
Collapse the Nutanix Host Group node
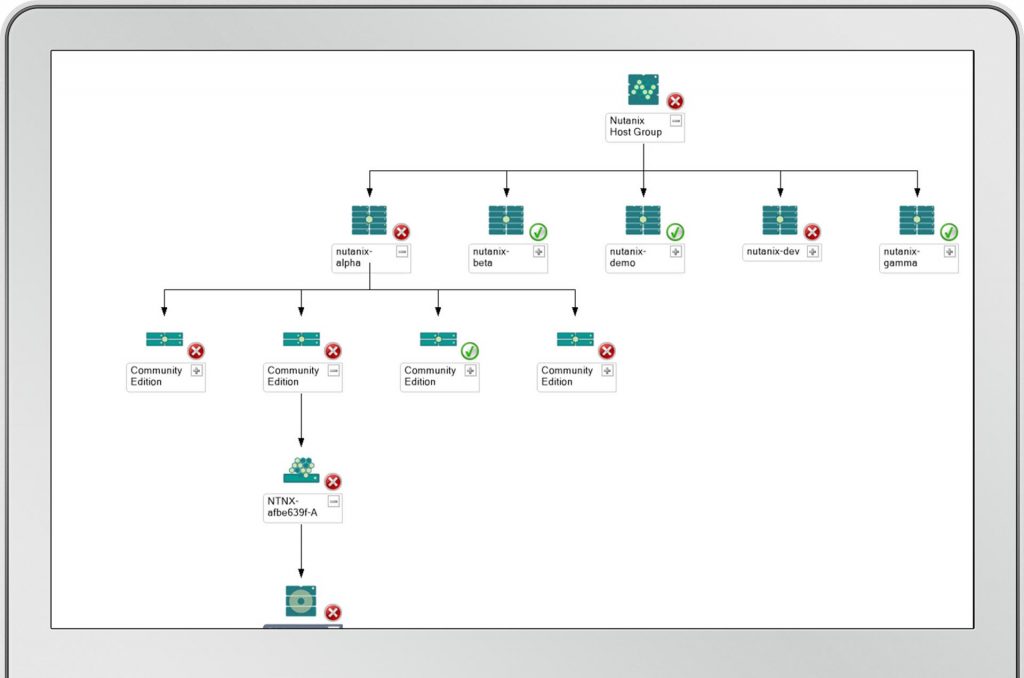(x=676, y=121)
